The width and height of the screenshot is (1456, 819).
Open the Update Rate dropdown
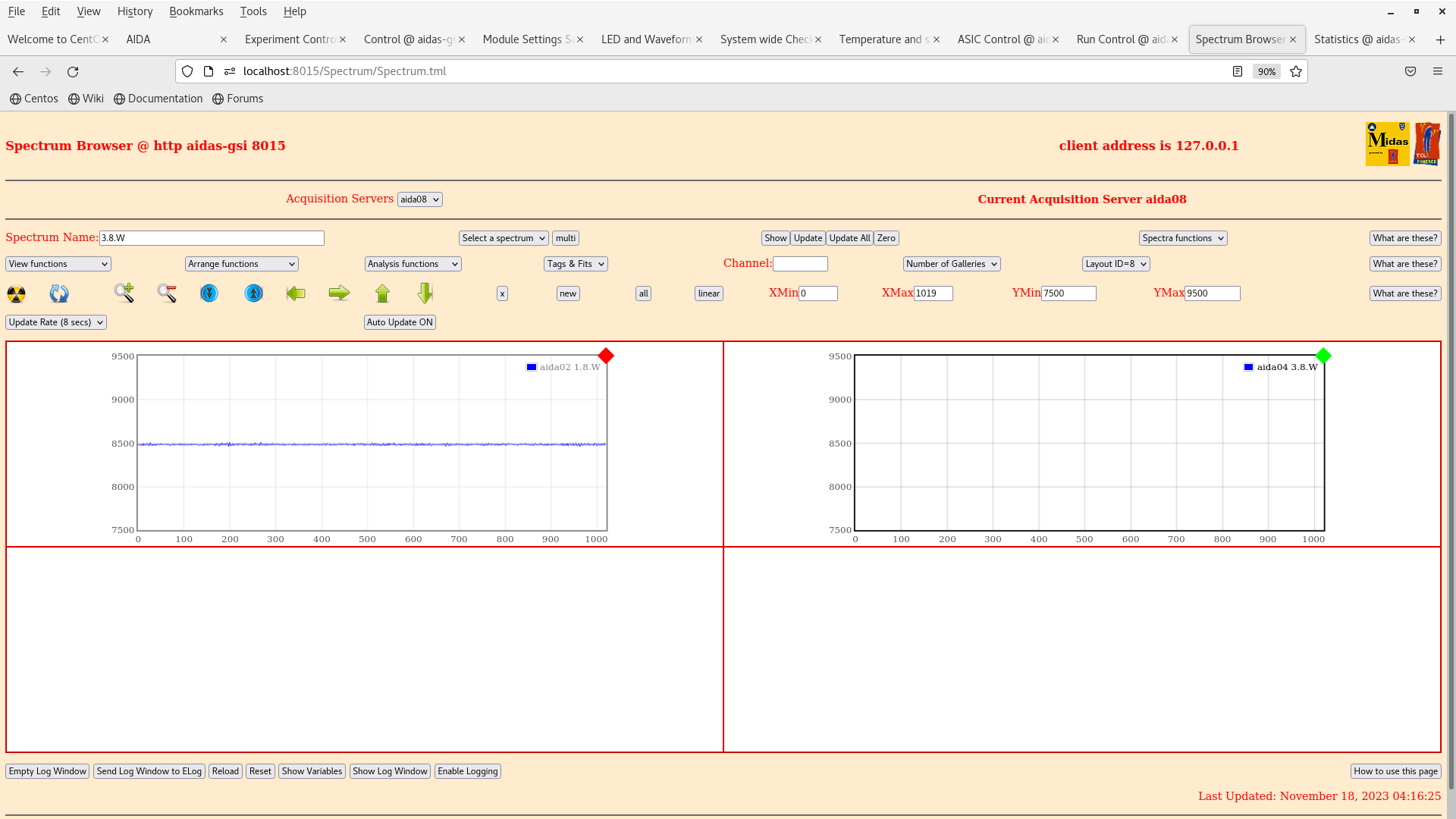tap(56, 322)
